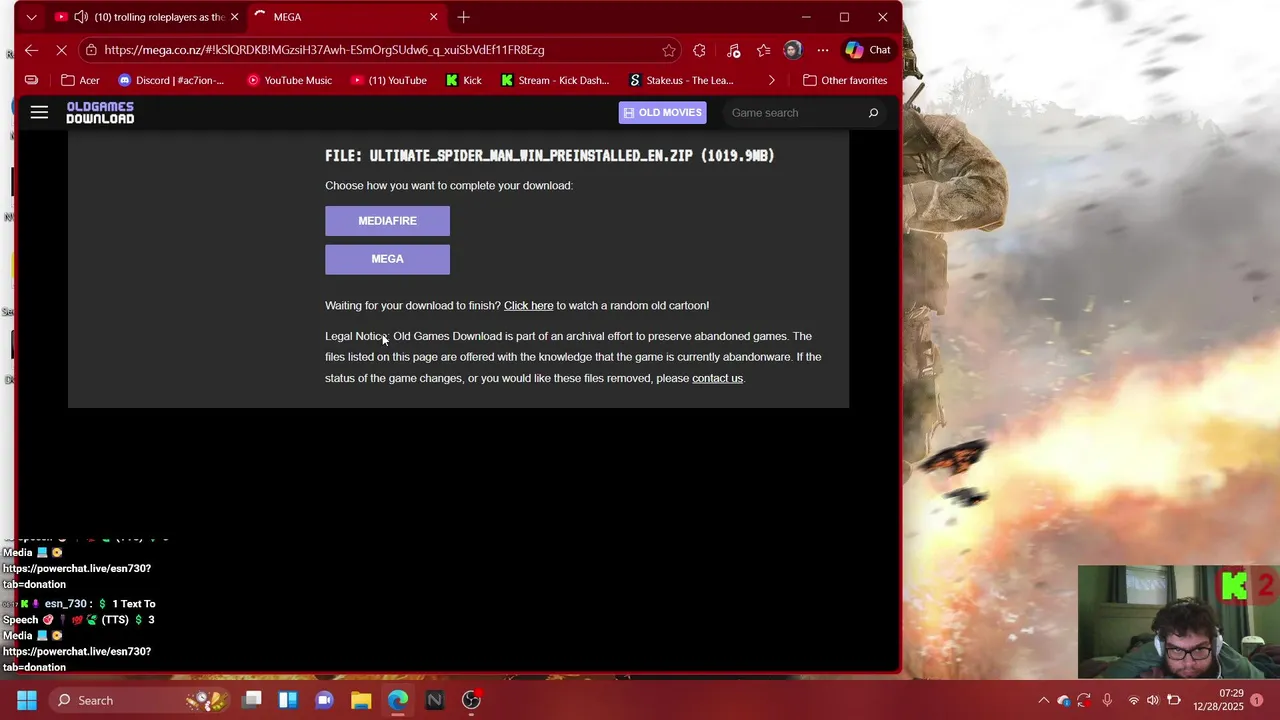Open a new browser tab

[x=463, y=17]
